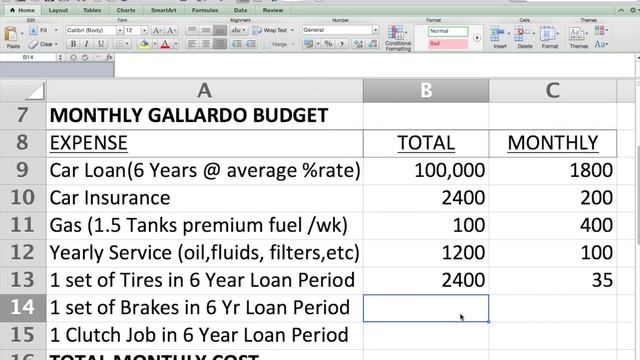The image size is (640, 360).
Task: Click the formula bar input area
Action: click(375, 64)
